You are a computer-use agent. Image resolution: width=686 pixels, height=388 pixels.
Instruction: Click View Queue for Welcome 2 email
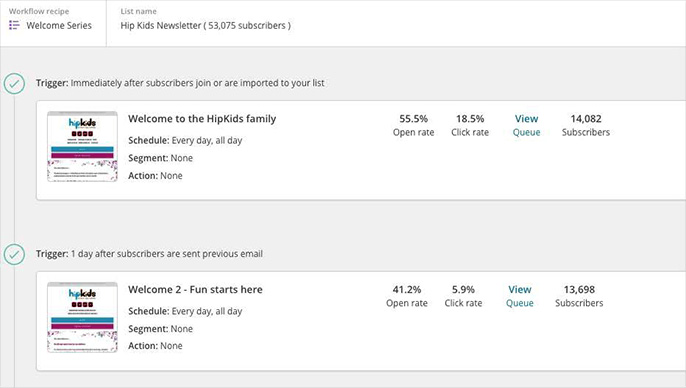tap(520, 296)
